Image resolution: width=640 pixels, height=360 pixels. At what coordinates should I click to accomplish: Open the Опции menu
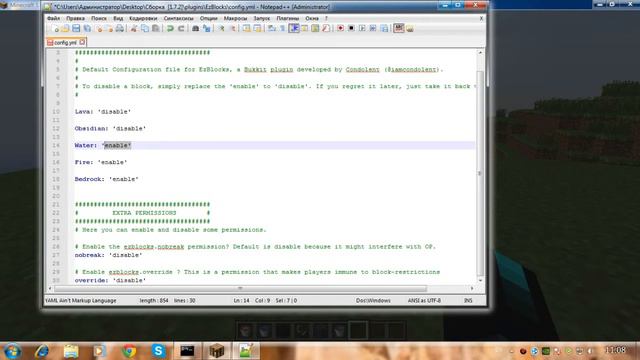pos(209,18)
